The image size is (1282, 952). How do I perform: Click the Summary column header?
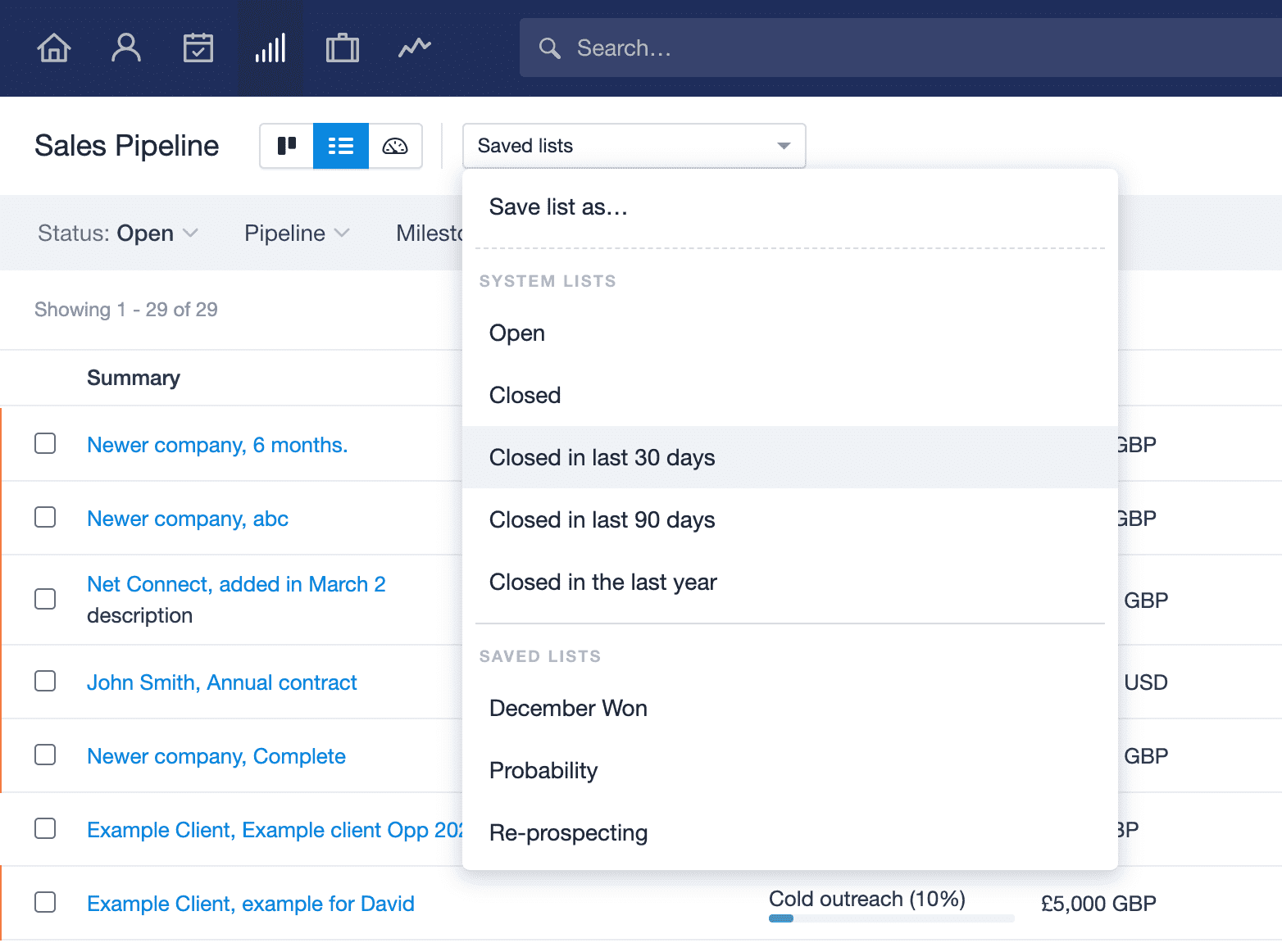pyautogui.click(x=134, y=378)
